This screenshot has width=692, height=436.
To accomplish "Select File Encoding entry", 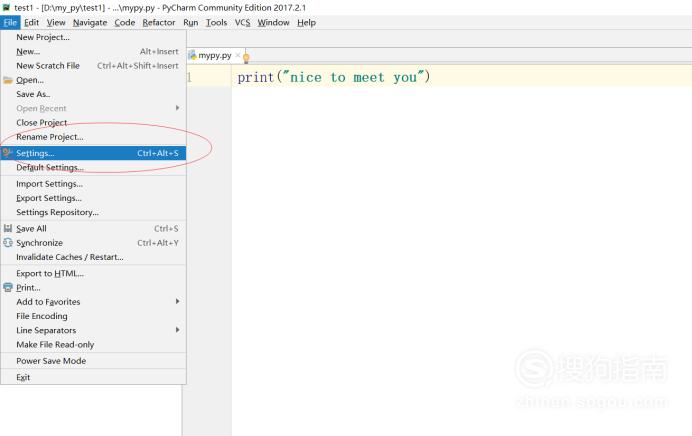I will pyautogui.click(x=93, y=316).
